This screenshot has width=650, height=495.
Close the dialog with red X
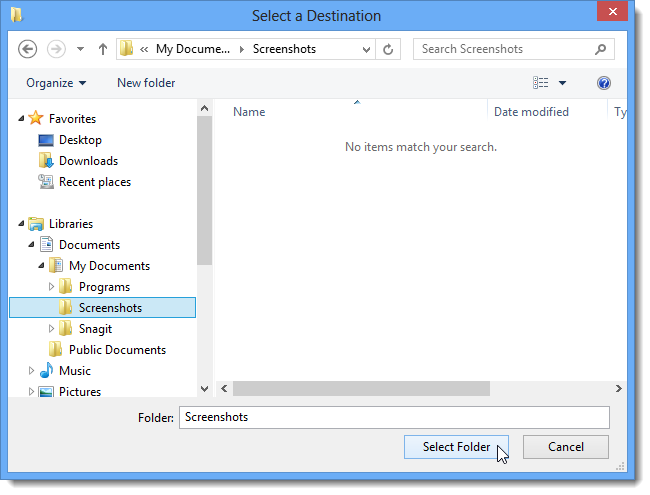coord(612,11)
